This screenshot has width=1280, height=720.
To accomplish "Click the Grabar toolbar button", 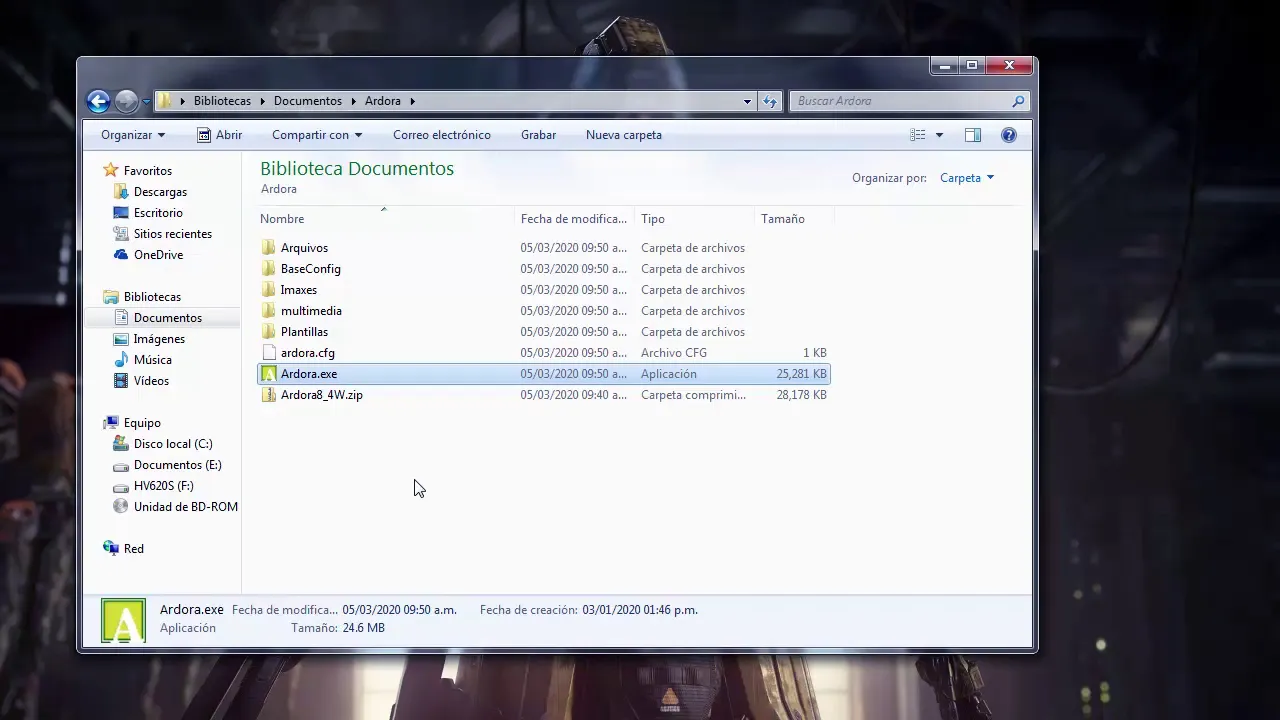I will pyautogui.click(x=538, y=135).
